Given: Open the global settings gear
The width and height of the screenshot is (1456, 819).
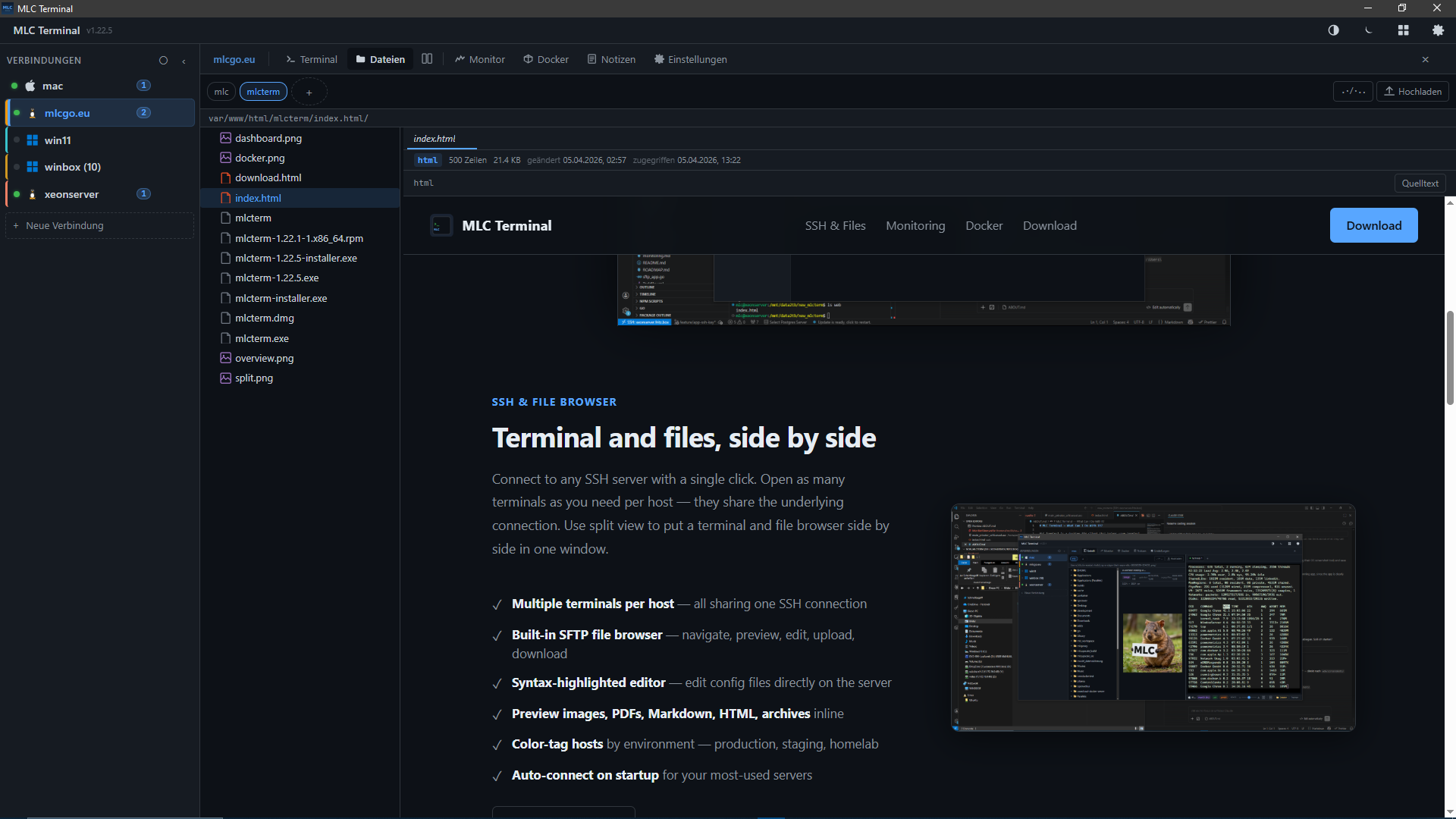Looking at the screenshot, I should point(1439,30).
